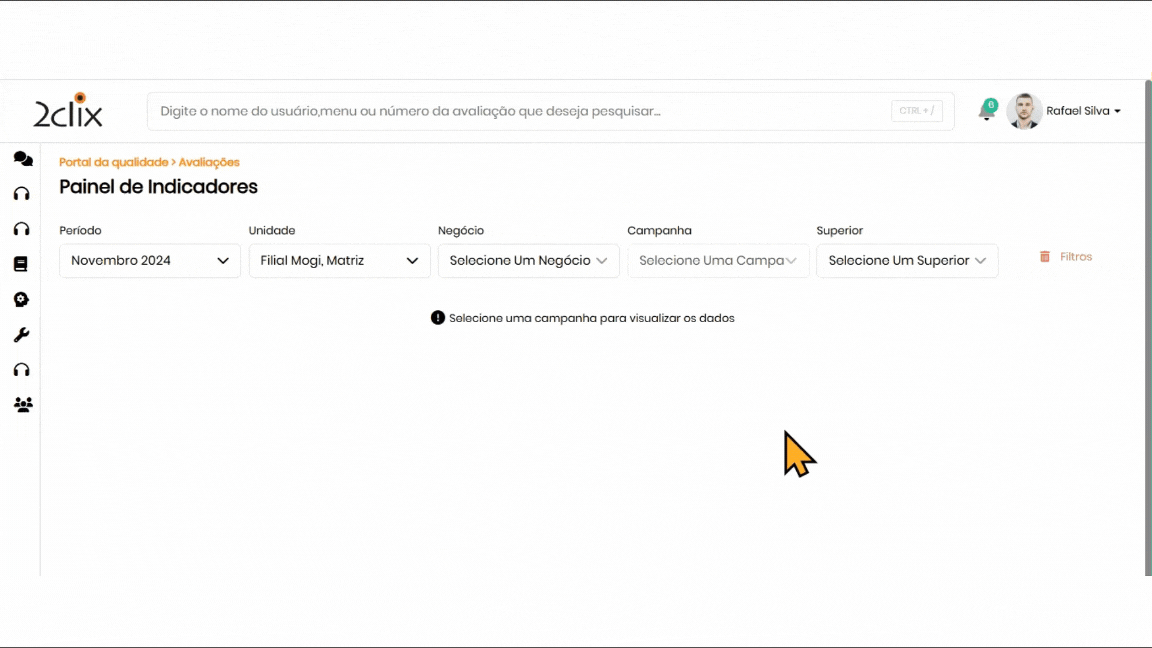Open the Selecione Um Negócio dropdown
This screenshot has width=1152, height=648.
(528, 261)
